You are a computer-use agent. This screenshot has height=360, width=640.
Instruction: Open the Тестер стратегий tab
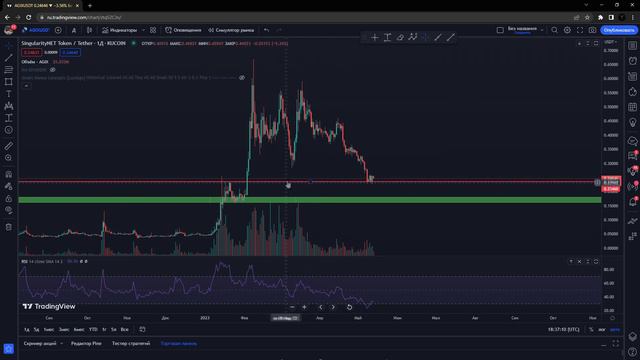pyautogui.click(x=131, y=344)
